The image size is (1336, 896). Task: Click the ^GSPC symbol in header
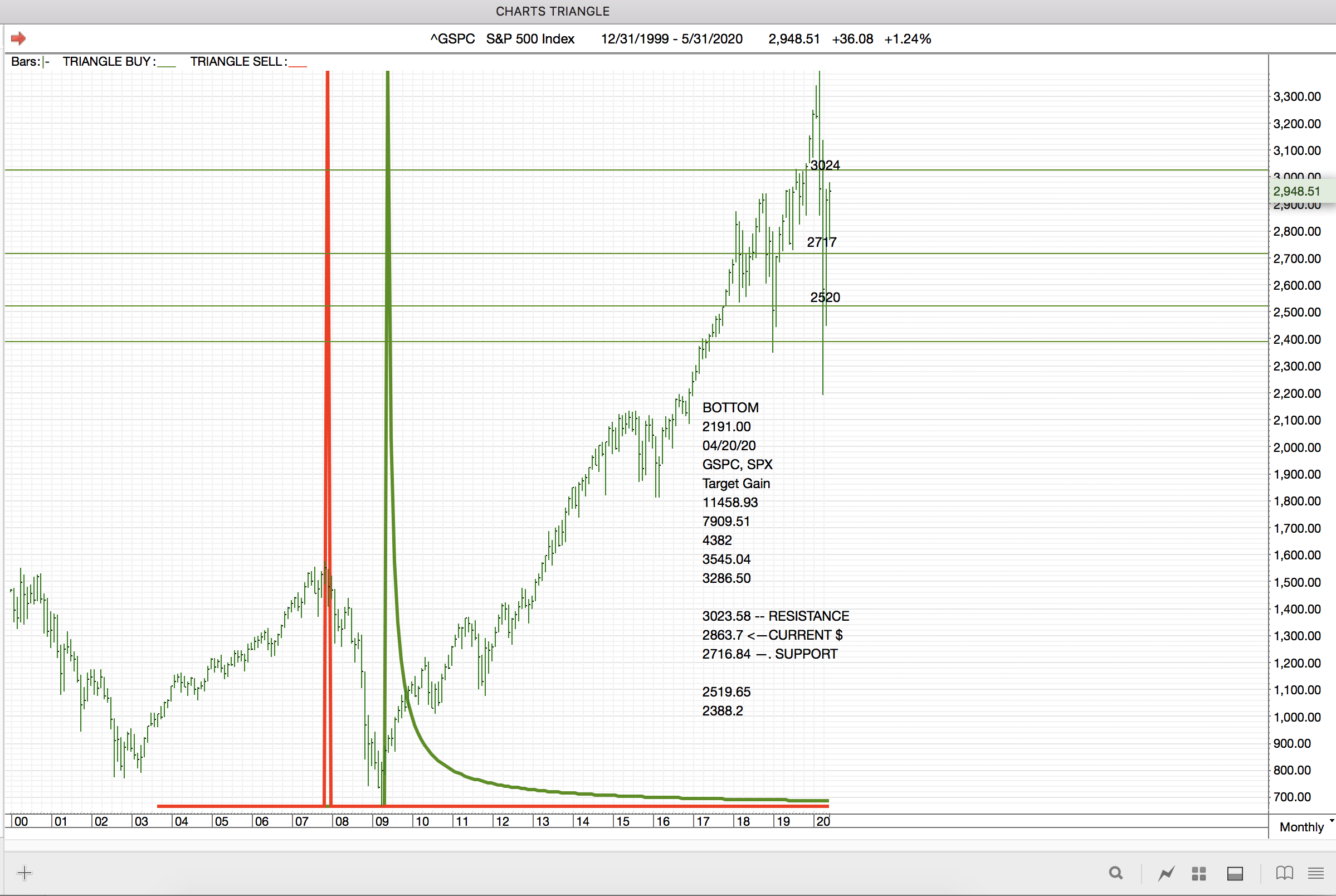click(452, 39)
